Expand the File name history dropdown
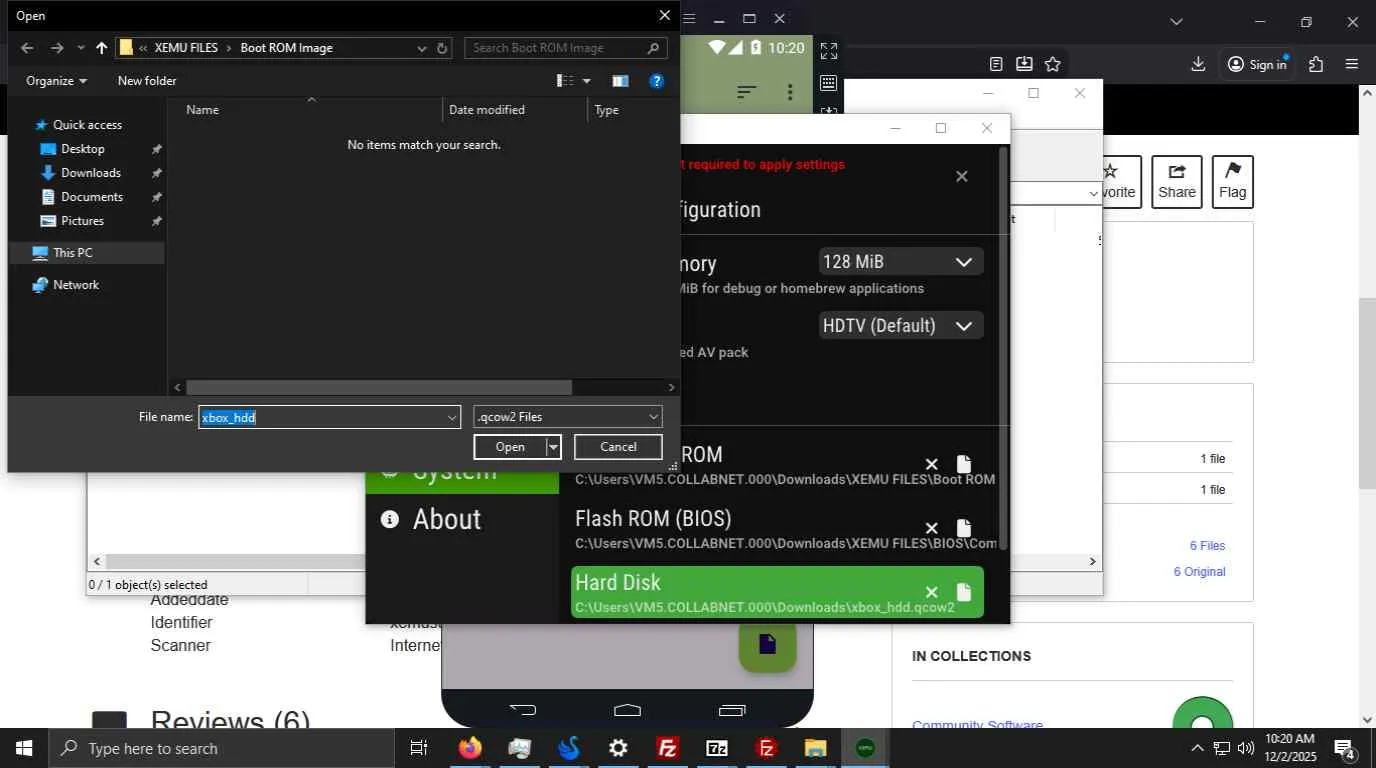1376x768 pixels. [452, 418]
